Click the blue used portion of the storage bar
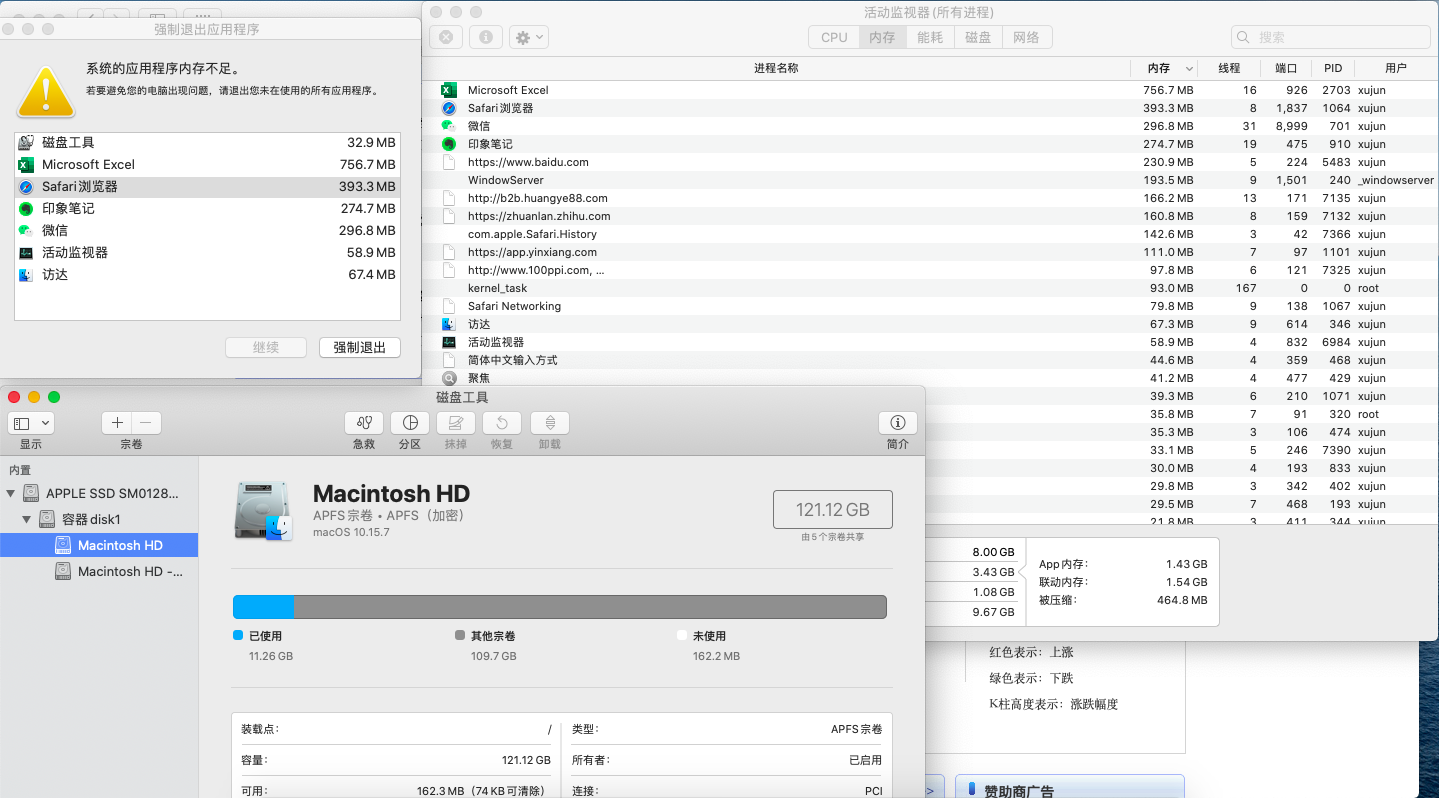This screenshot has height=798, width=1439. pyautogui.click(x=263, y=607)
